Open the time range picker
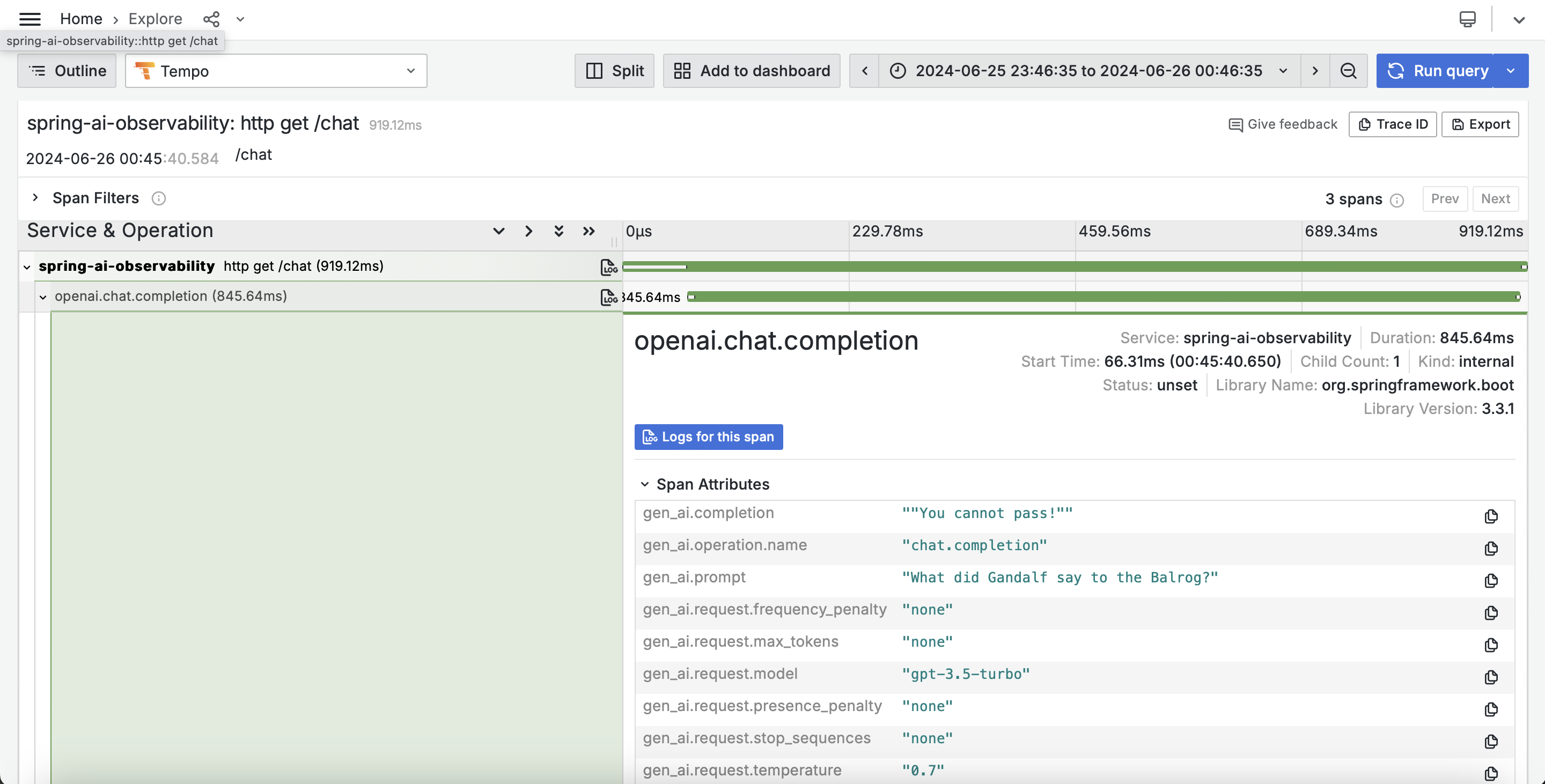 point(1089,71)
